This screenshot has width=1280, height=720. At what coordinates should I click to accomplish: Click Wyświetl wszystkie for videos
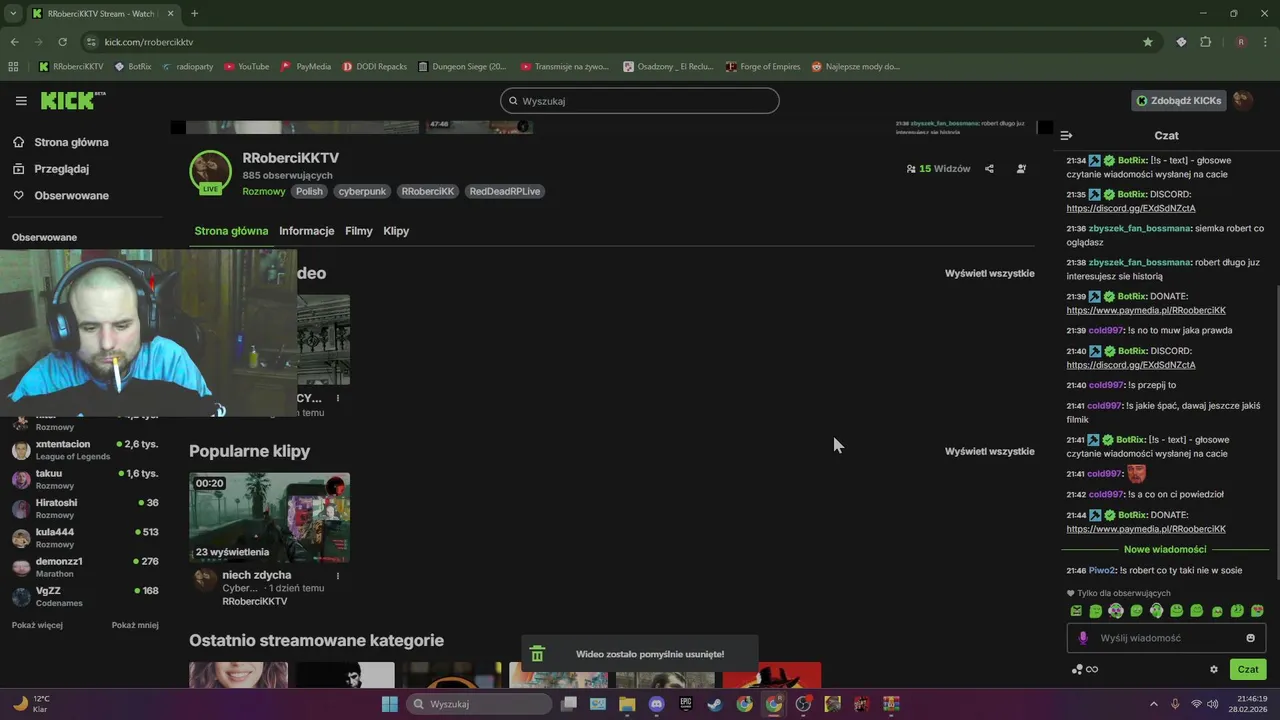pos(990,273)
